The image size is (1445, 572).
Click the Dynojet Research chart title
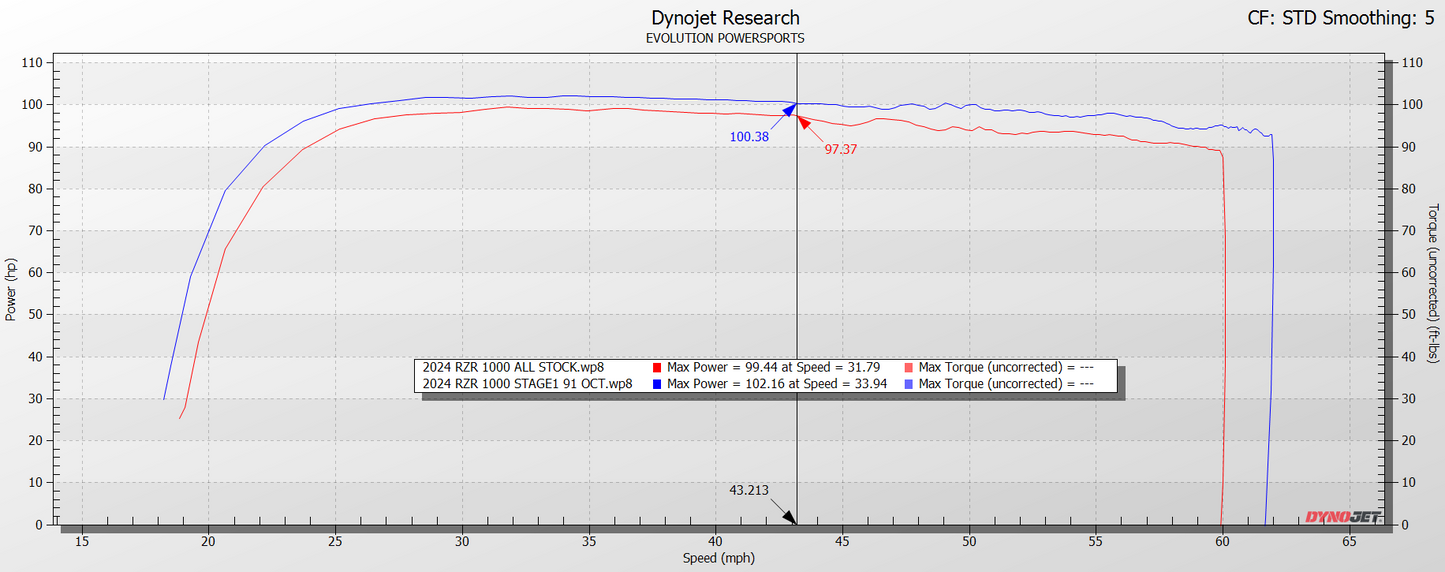[725, 18]
